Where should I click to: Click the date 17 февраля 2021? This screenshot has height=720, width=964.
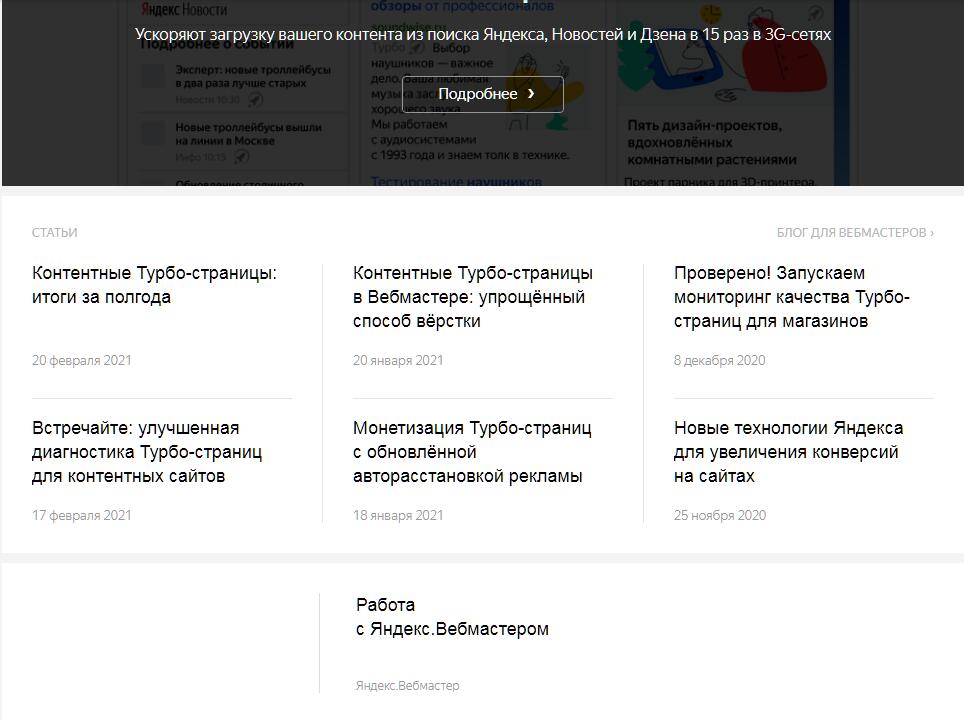click(82, 515)
